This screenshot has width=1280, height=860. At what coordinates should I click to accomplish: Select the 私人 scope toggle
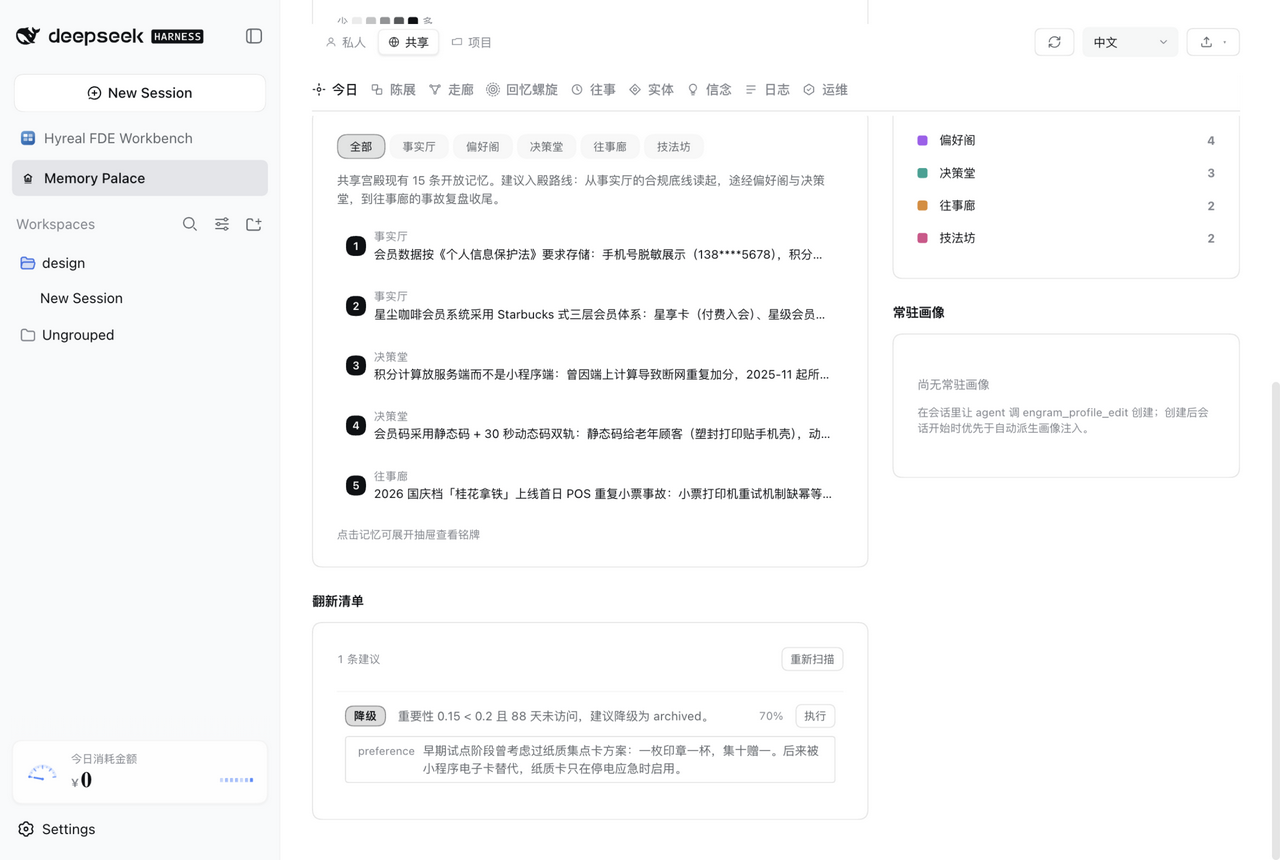click(x=346, y=42)
